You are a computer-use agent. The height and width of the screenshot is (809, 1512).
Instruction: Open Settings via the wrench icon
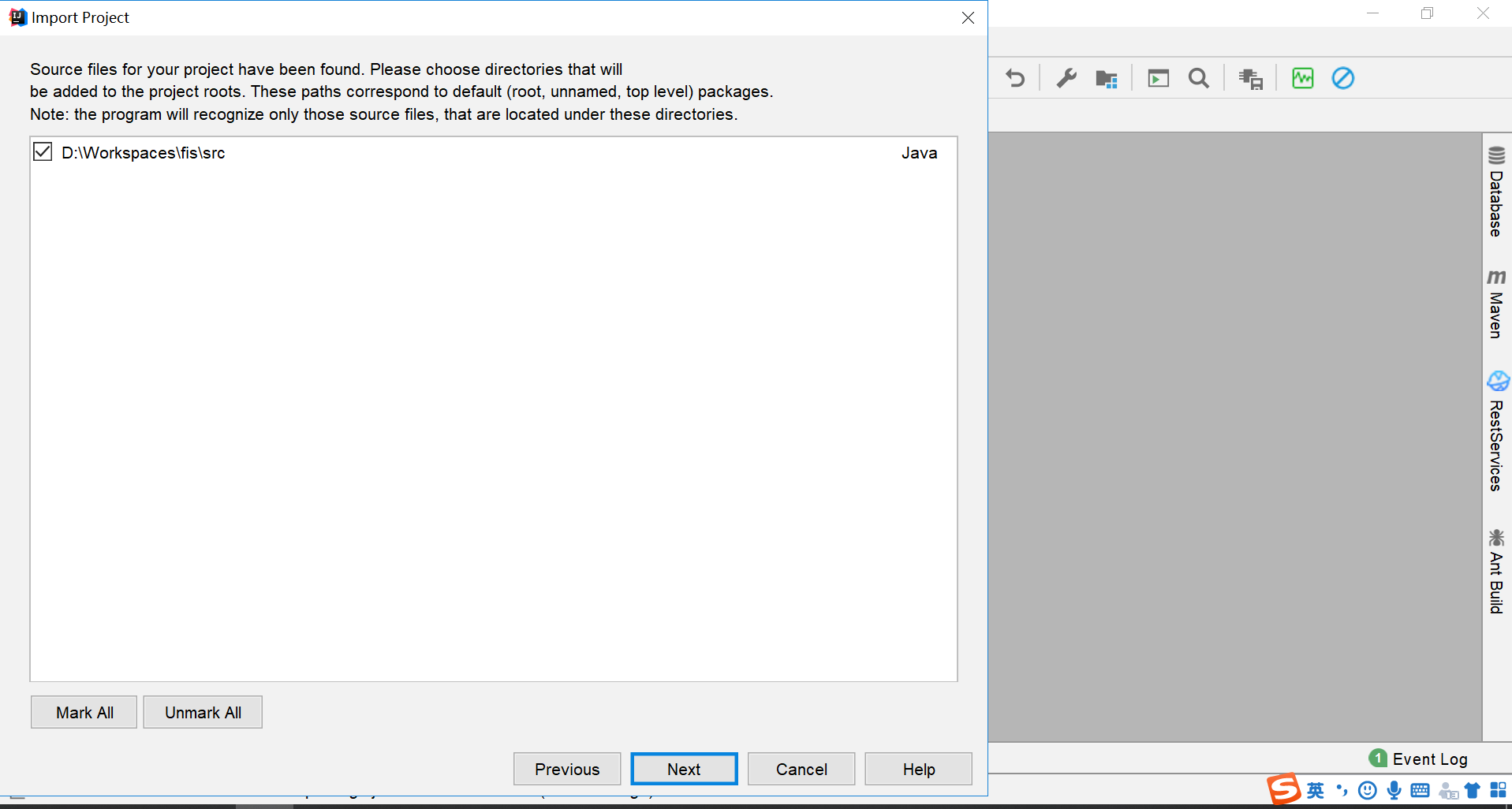(1066, 78)
